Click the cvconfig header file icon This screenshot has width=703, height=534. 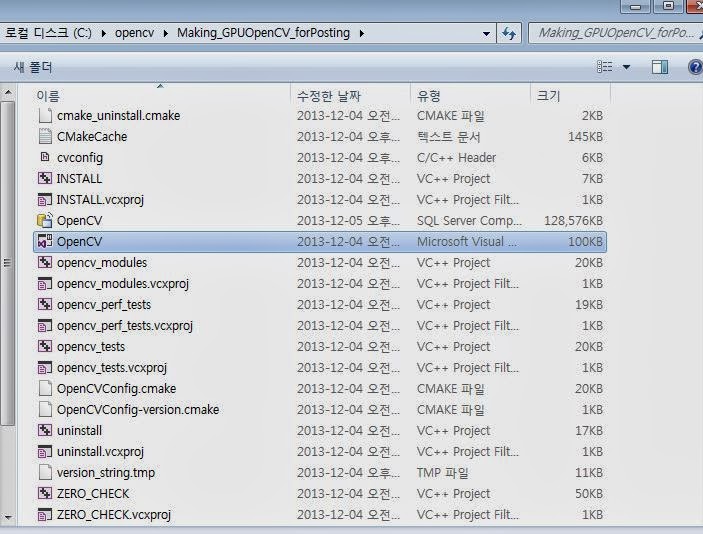point(45,157)
